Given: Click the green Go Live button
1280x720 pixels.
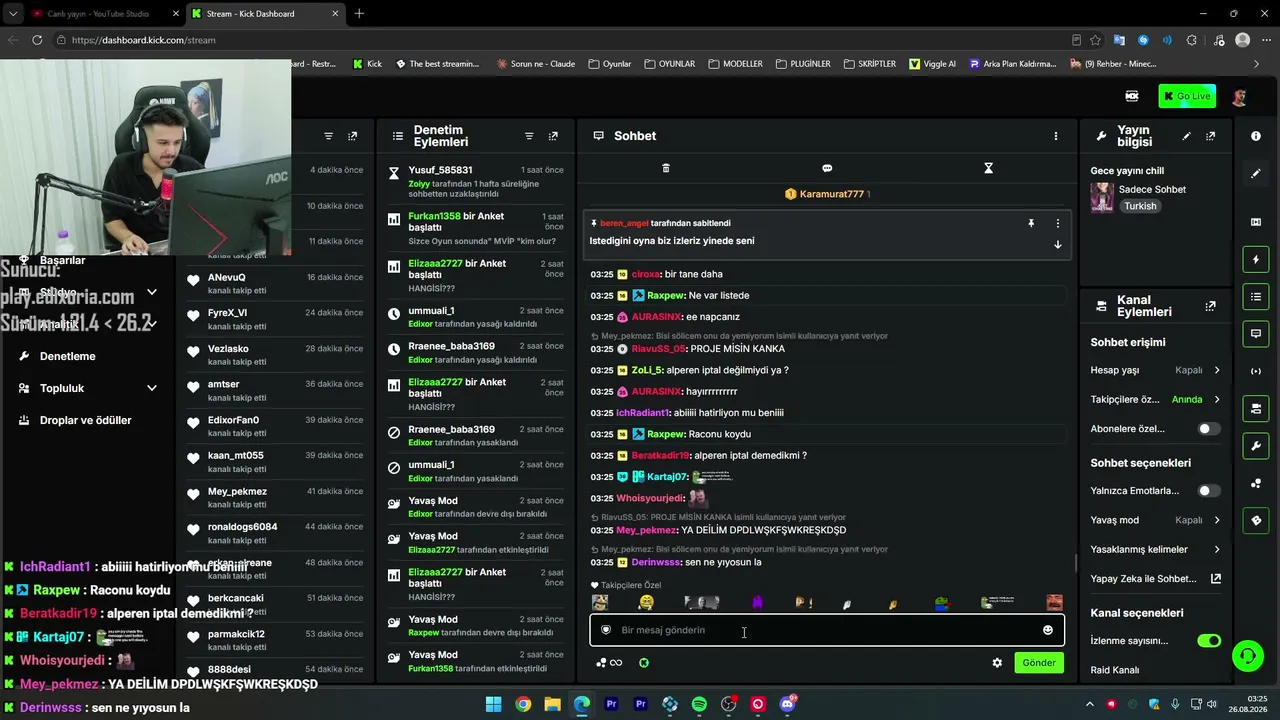Looking at the screenshot, I should pyautogui.click(x=1187, y=96).
